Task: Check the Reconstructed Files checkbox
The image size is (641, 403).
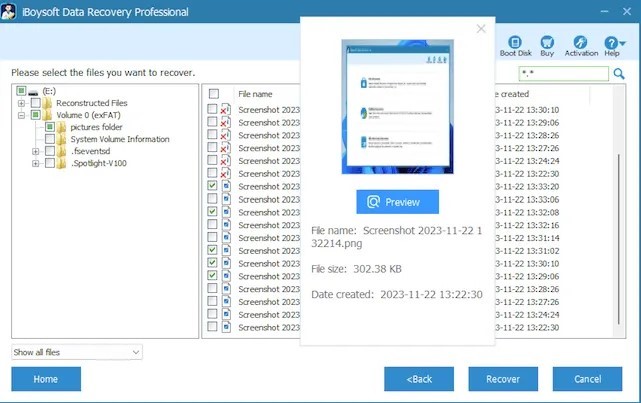Action: click(x=36, y=103)
